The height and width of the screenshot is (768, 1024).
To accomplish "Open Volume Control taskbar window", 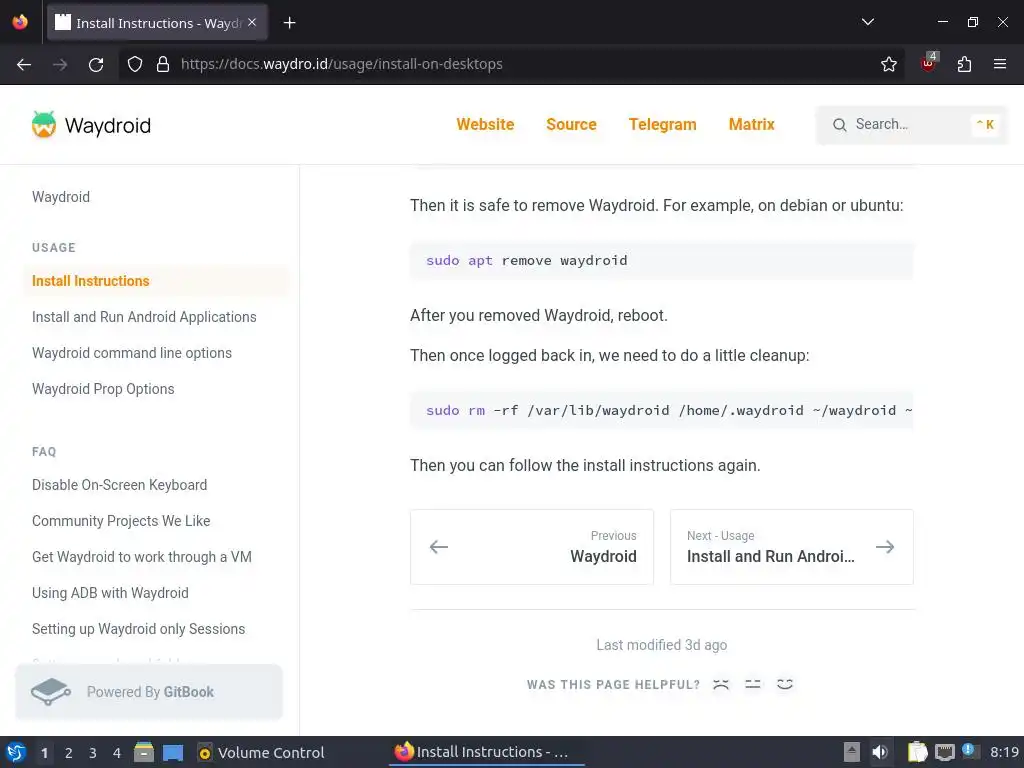I will [x=261, y=753].
